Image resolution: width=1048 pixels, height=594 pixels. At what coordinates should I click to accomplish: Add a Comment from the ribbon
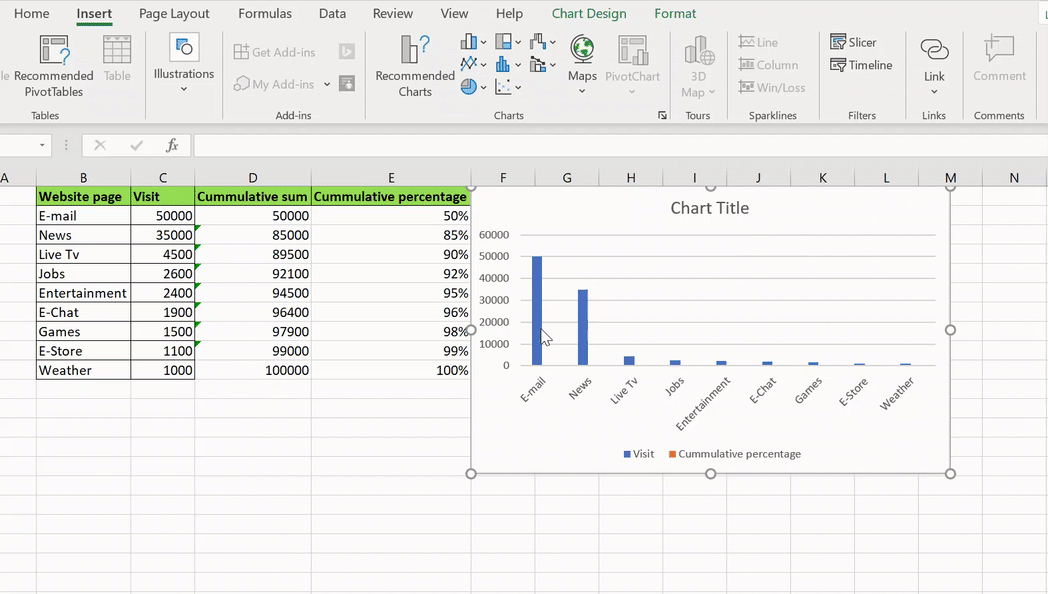[x=999, y=59]
